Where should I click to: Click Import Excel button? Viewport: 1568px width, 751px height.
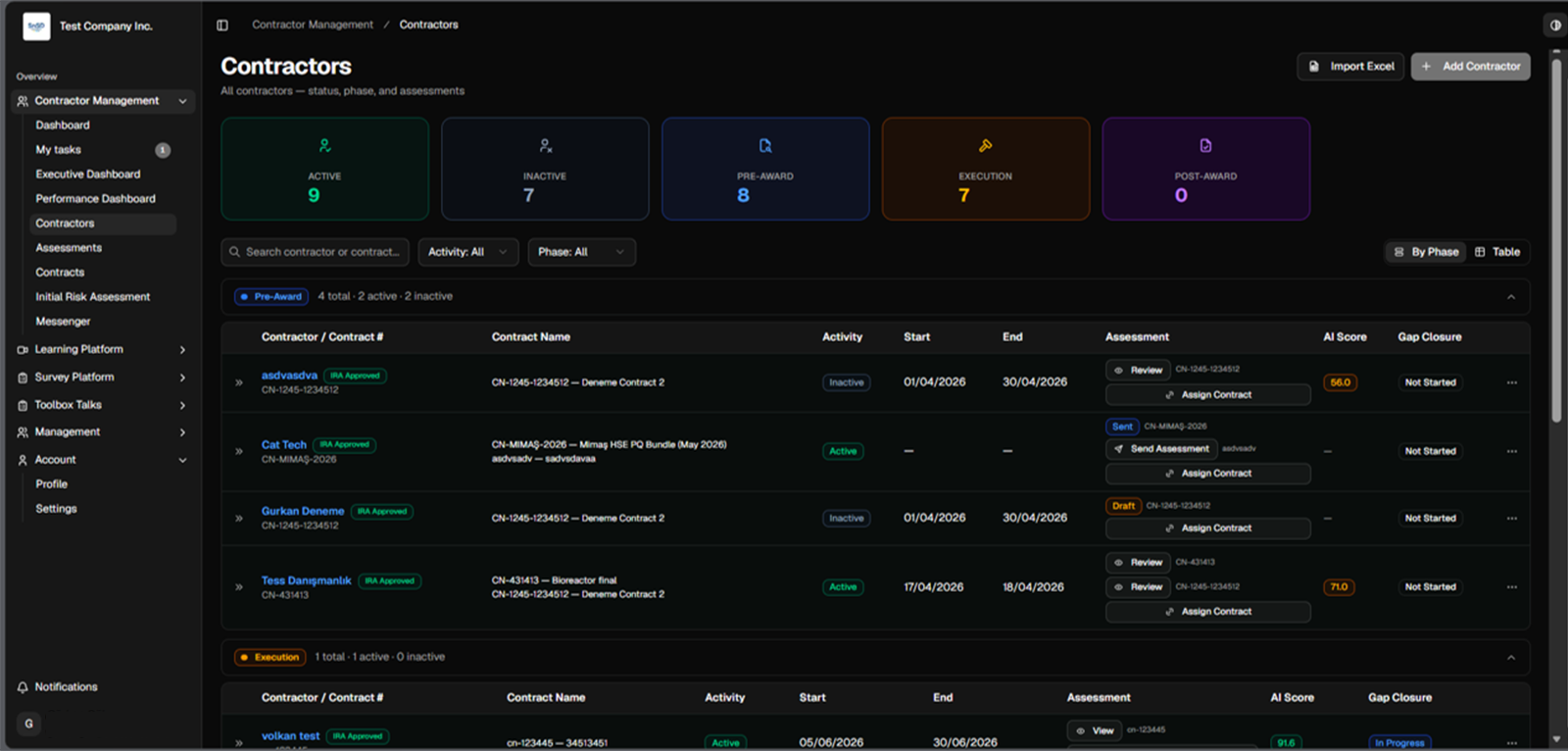[x=1350, y=67]
